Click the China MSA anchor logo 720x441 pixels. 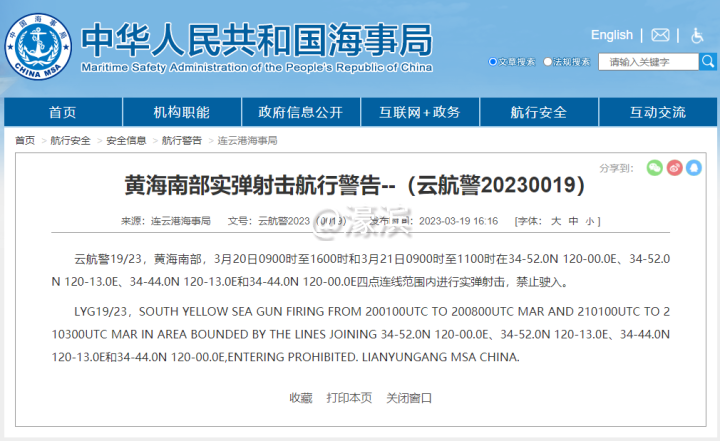[x=38, y=46]
